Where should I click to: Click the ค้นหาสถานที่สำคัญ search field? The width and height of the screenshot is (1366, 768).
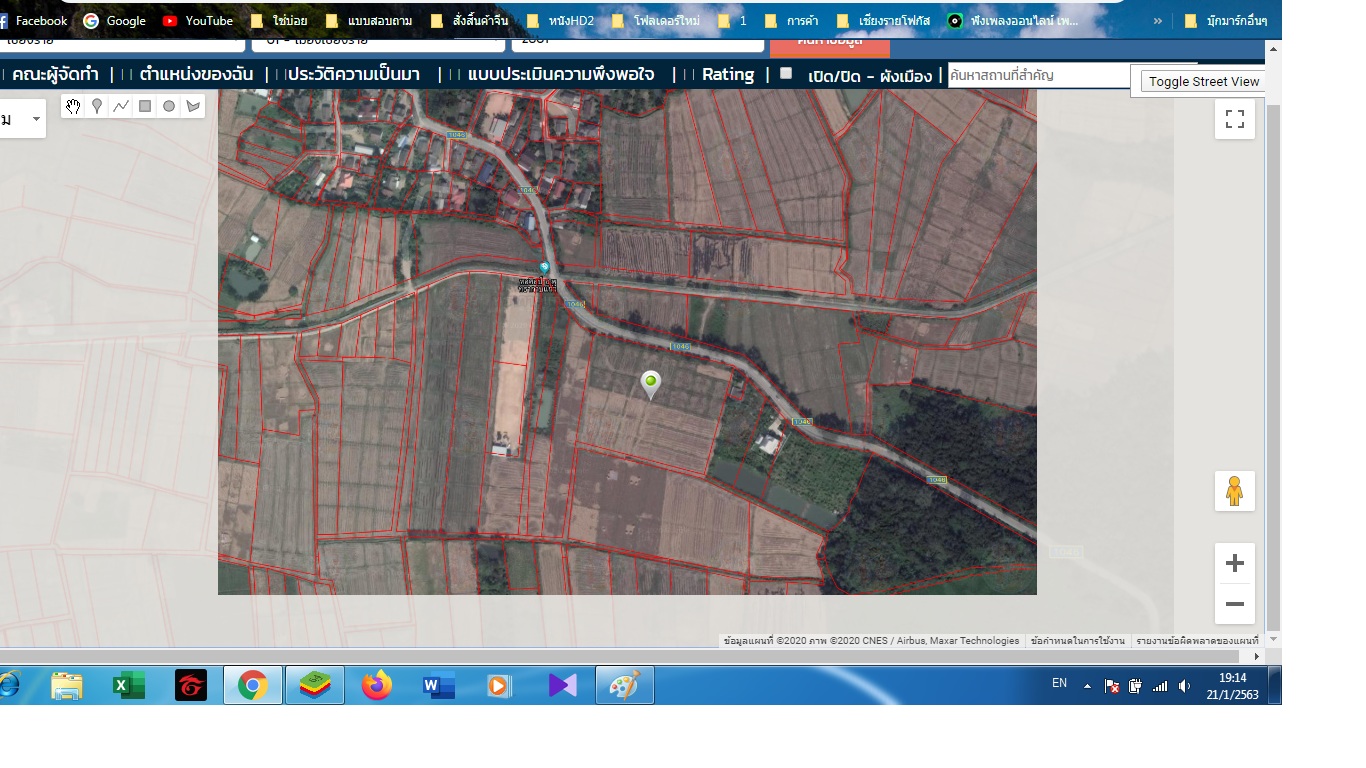(1040, 75)
